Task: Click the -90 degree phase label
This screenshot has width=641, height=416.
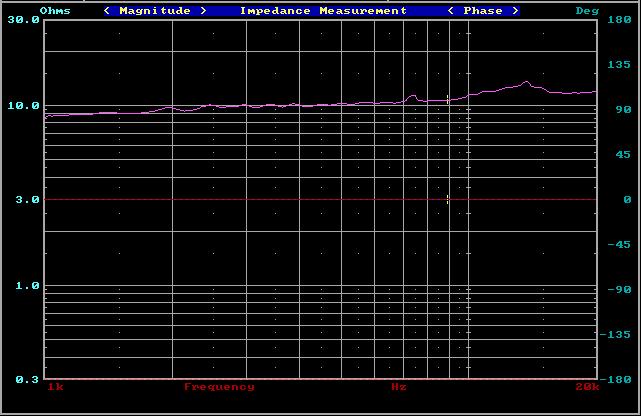Action: 619,290
